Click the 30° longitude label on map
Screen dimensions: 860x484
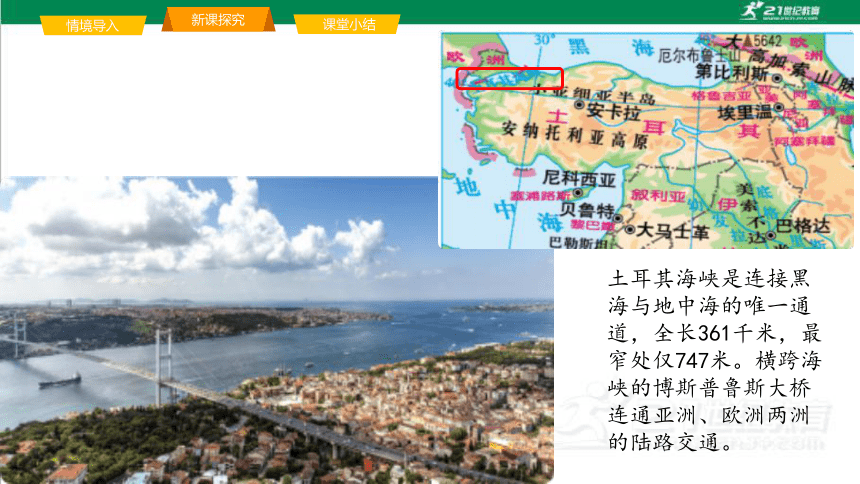[x=544, y=40]
